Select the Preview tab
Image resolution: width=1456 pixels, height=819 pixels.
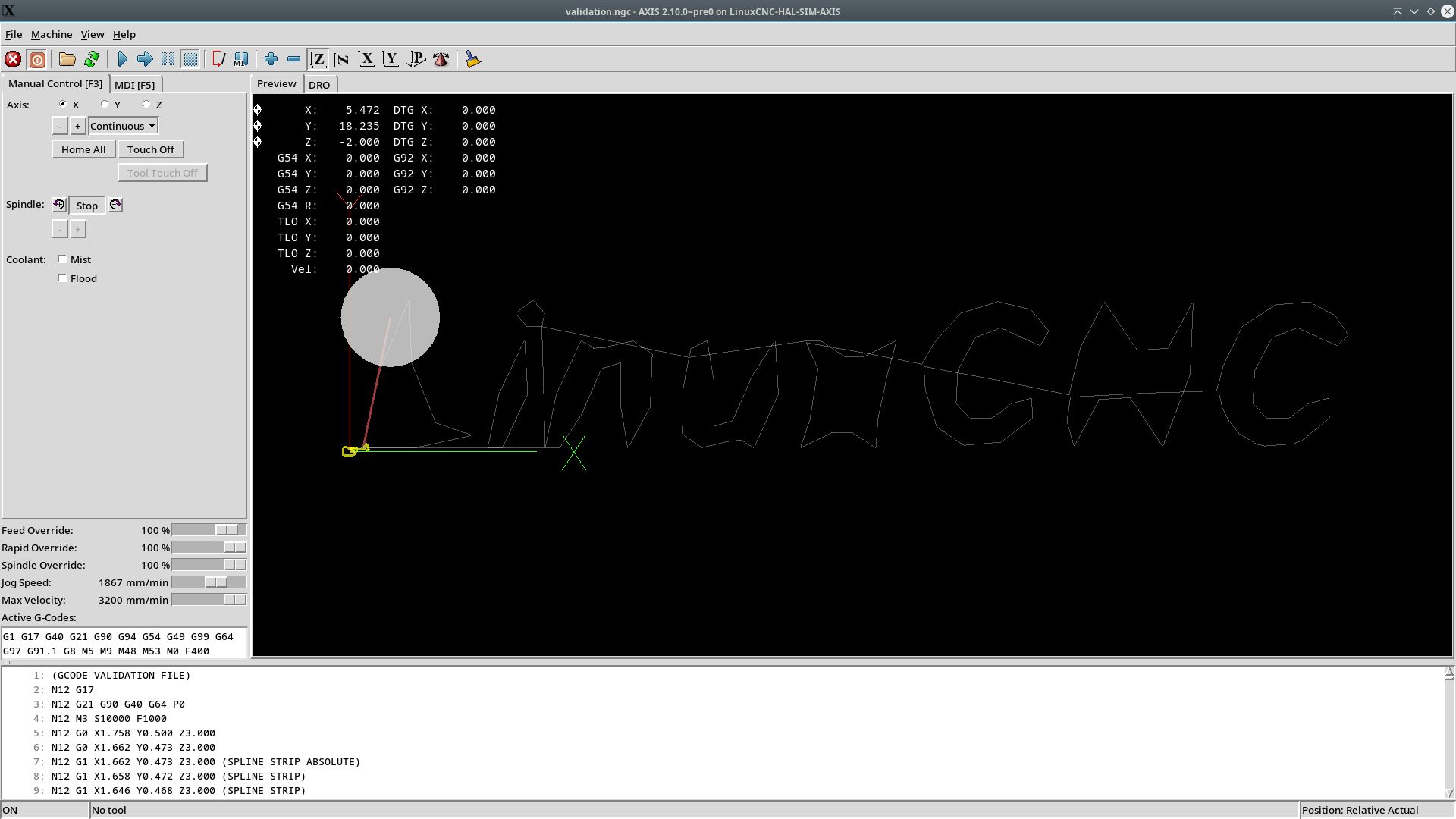(277, 83)
